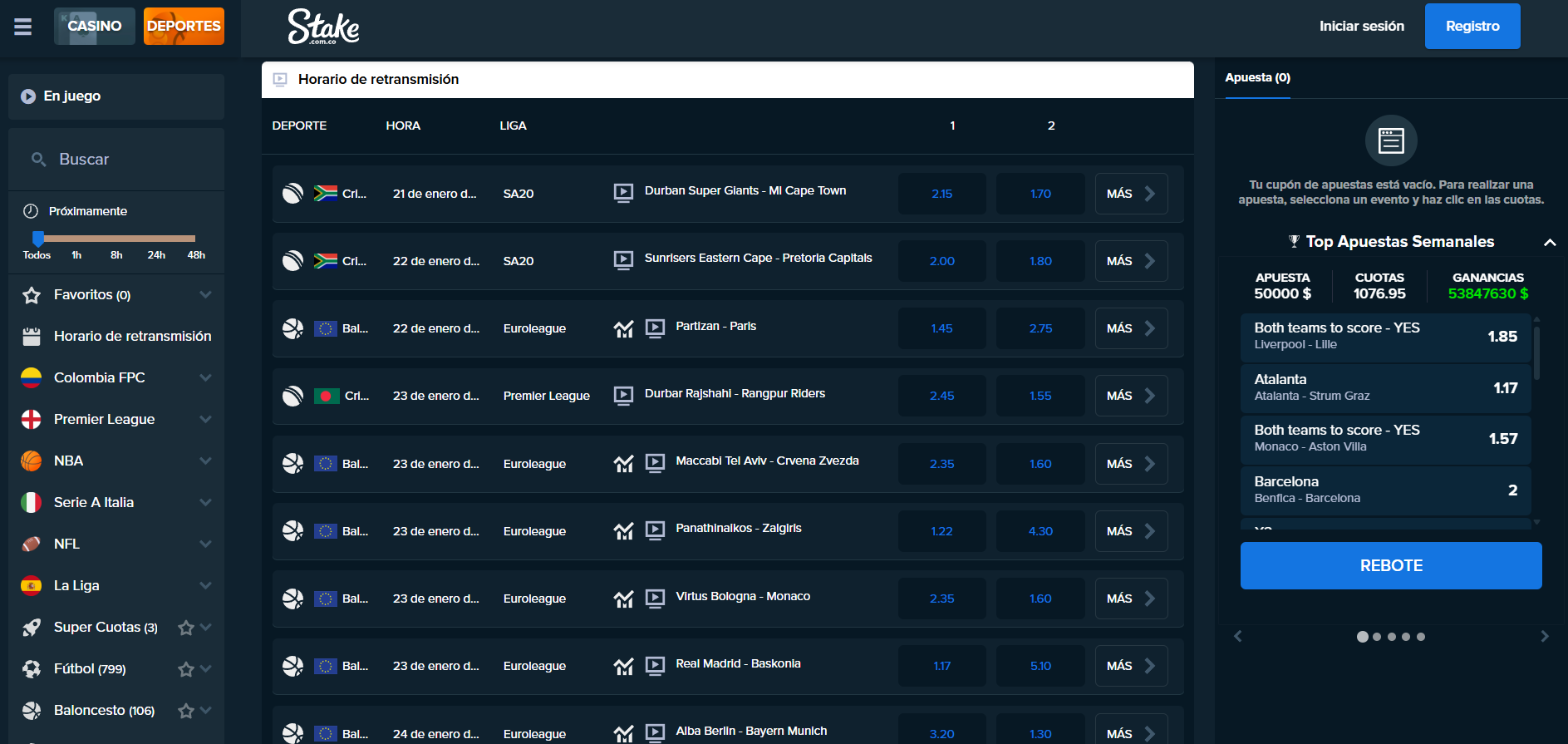The width and height of the screenshot is (1568, 744).
Task: Switch to the CASINO tab
Action: point(95,26)
